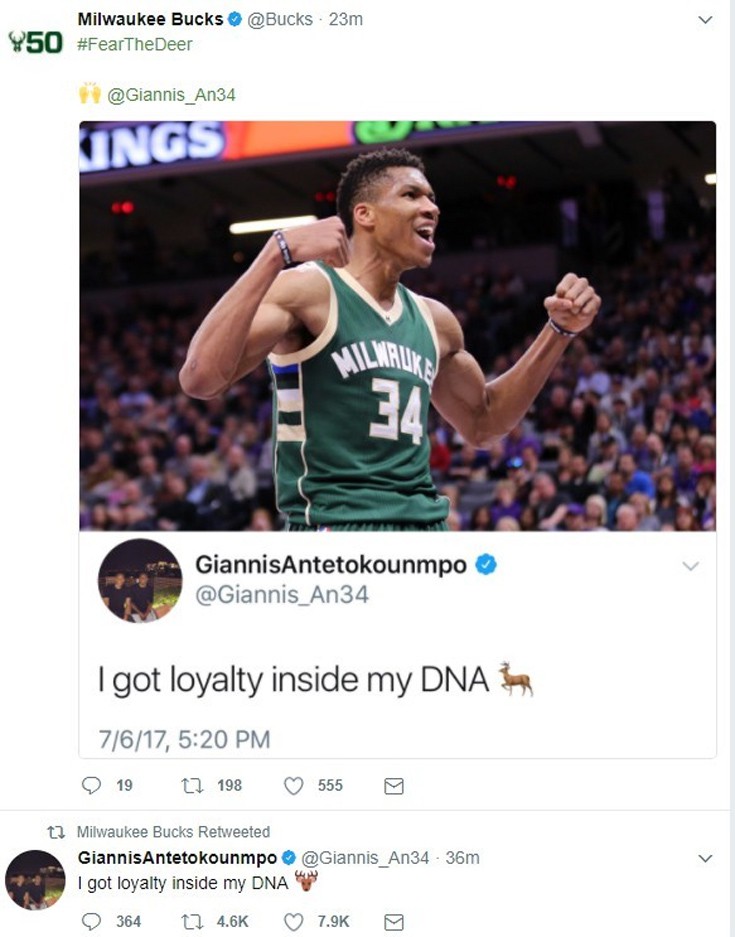The image size is (735, 937).
Task: Open GiannisAntetokounmpo name on retweeted tweet
Action: pyautogui.click(x=177, y=858)
